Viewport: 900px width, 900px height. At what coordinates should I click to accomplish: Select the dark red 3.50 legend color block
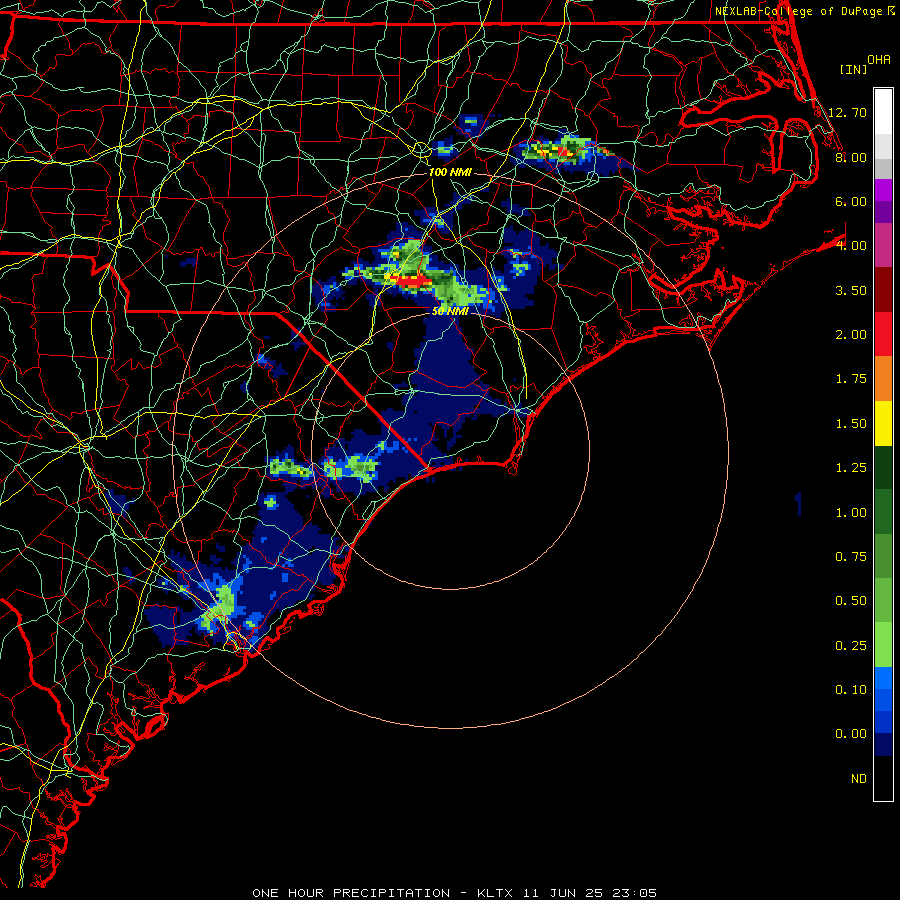click(883, 290)
